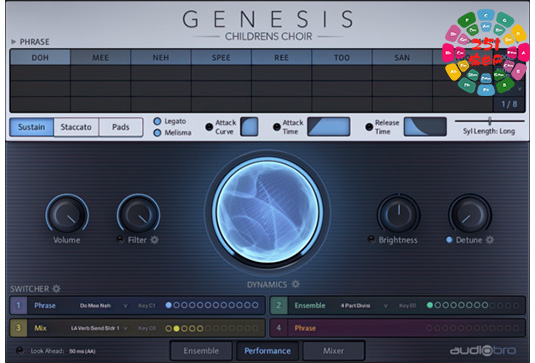Click switcher slot number 3 badge
The height and width of the screenshot is (363, 535).
click(18, 328)
